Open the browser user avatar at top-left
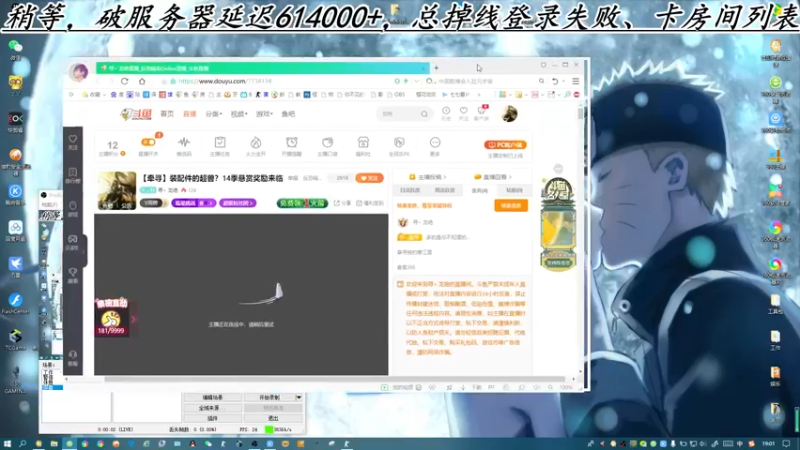The width and height of the screenshot is (800, 450). [79, 72]
